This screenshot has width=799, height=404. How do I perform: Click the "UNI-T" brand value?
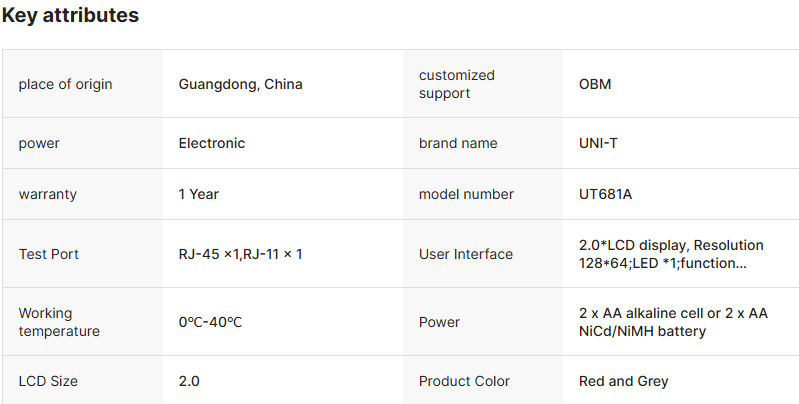point(599,143)
